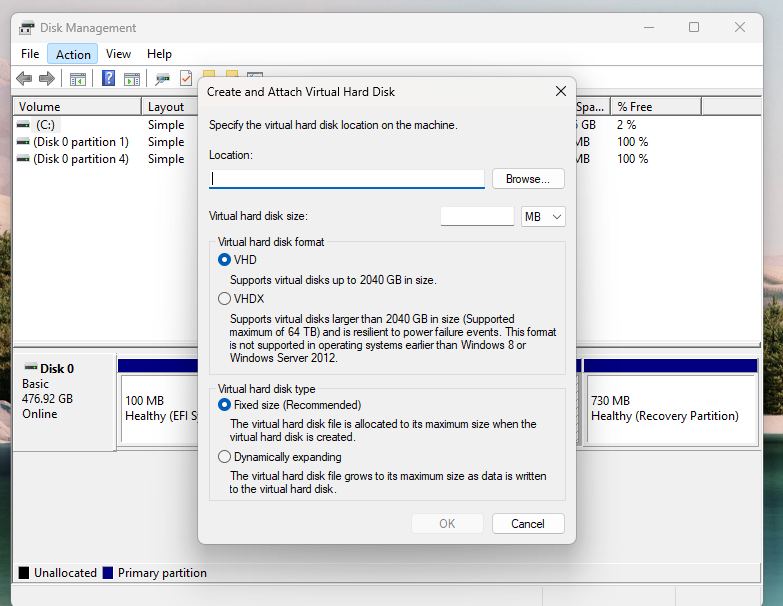
Task: Click the greyed-out OK button
Action: 447,523
